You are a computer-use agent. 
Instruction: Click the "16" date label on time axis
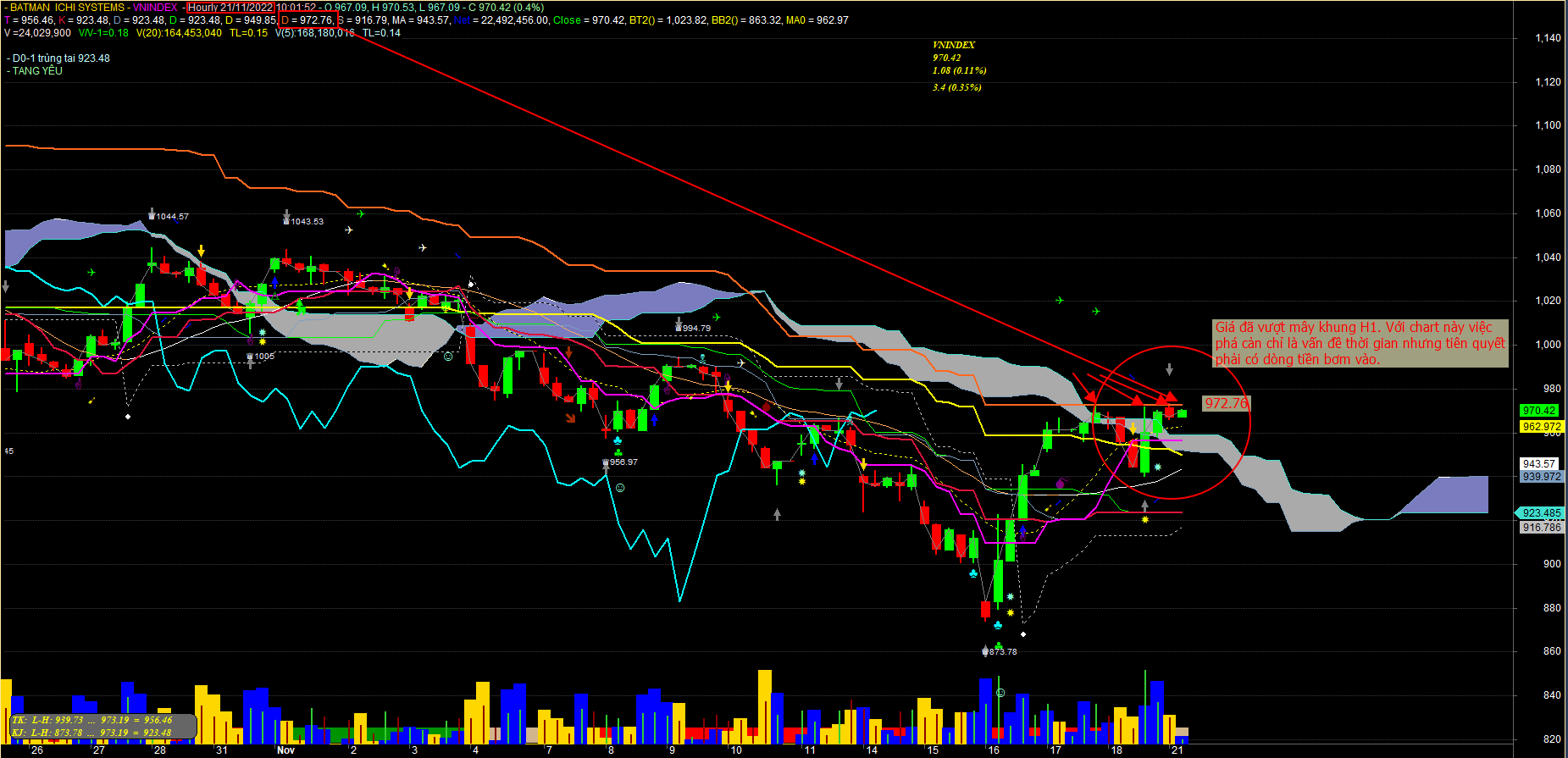click(994, 750)
